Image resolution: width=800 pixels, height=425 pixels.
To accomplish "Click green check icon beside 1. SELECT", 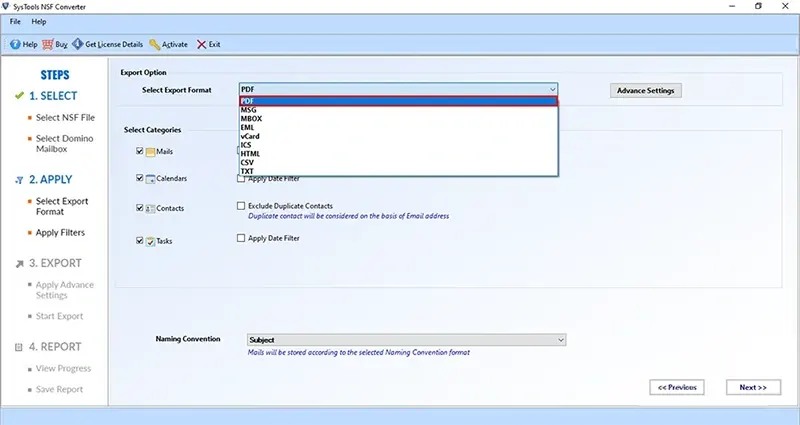I will point(19,95).
